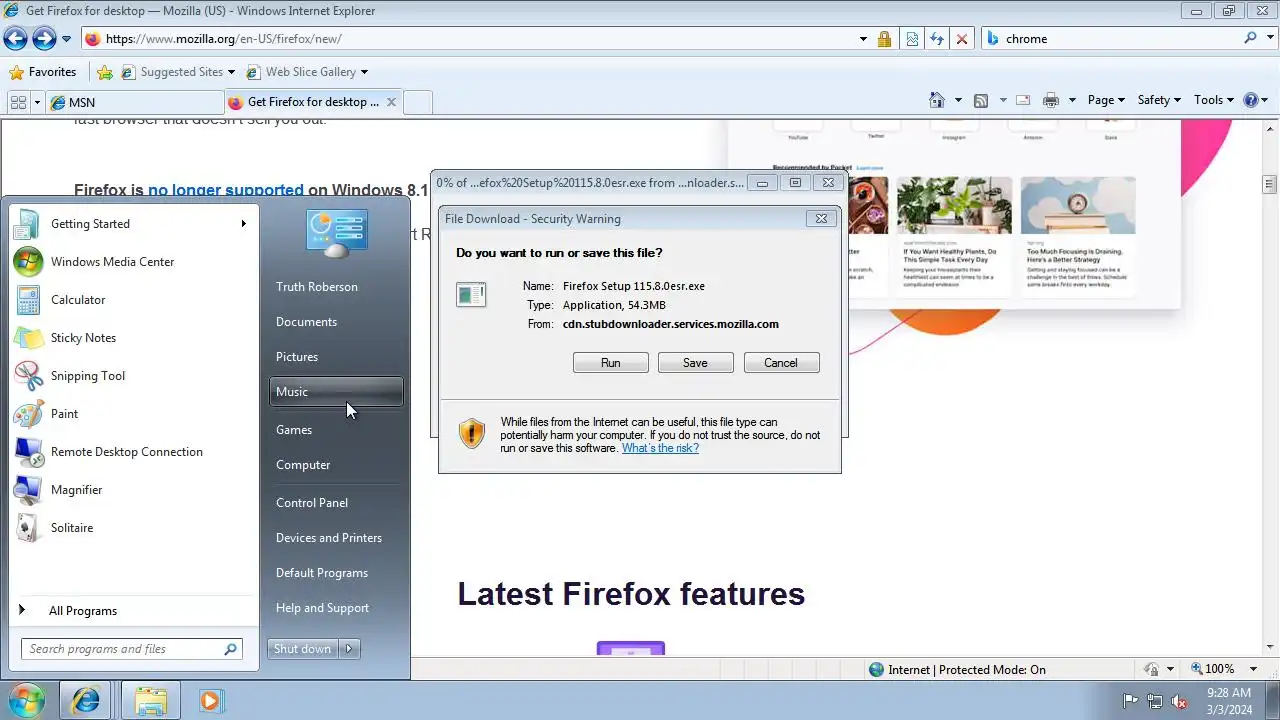Image resolution: width=1280 pixels, height=720 pixels.
Task: Click the search magnifier icon
Action: point(1250,38)
